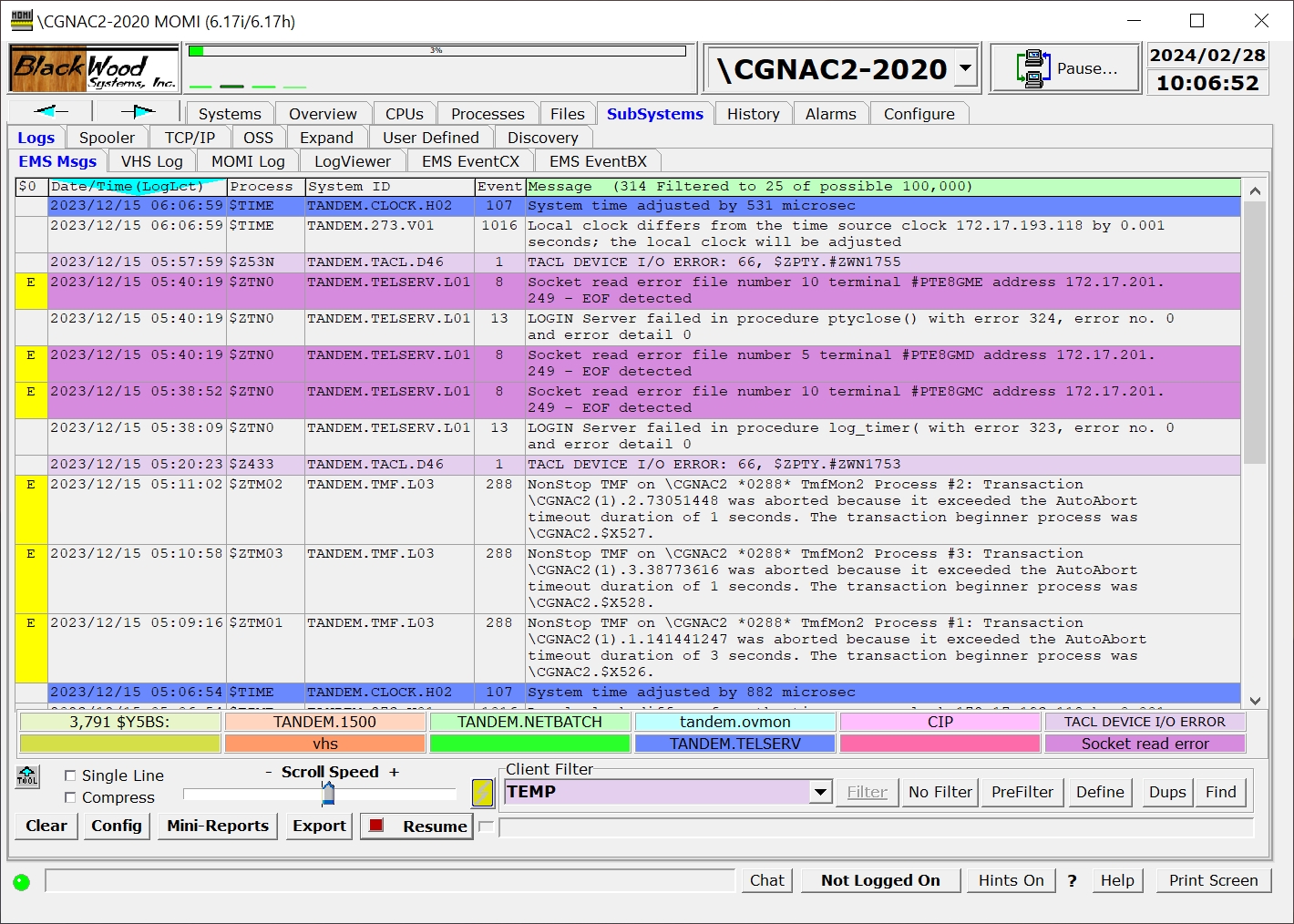Click the Scroll Speed slider handle
Screen dimensions: 1294x924
tap(328, 794)
